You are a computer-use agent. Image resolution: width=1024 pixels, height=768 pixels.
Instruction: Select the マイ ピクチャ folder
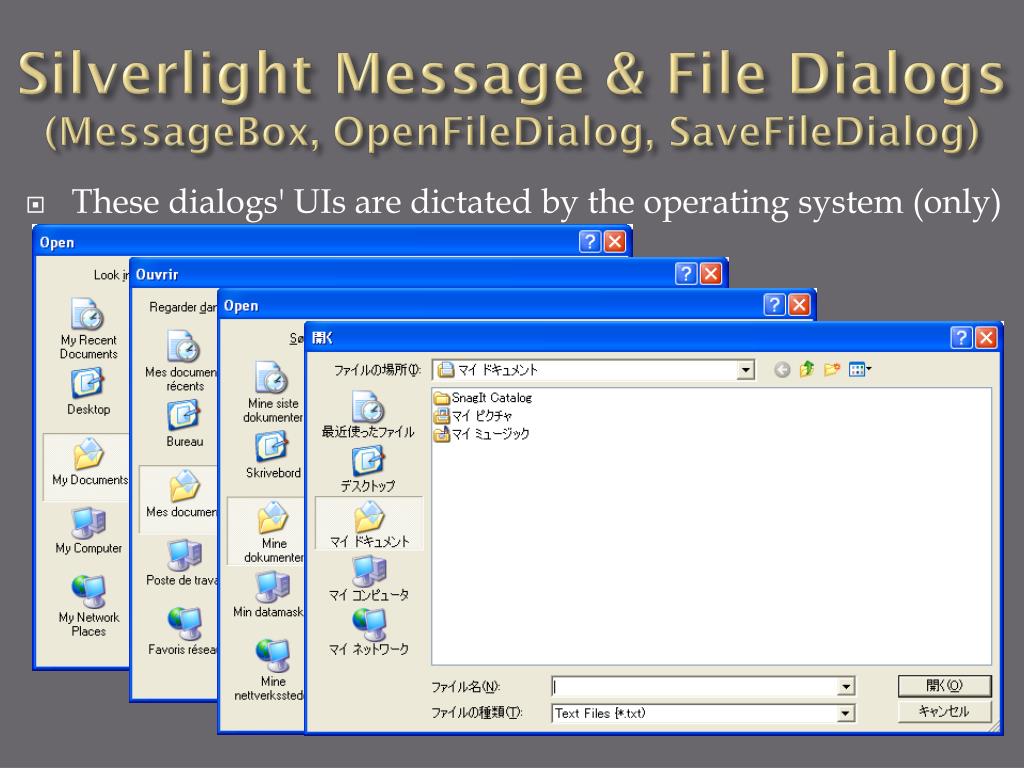point(473,415)
